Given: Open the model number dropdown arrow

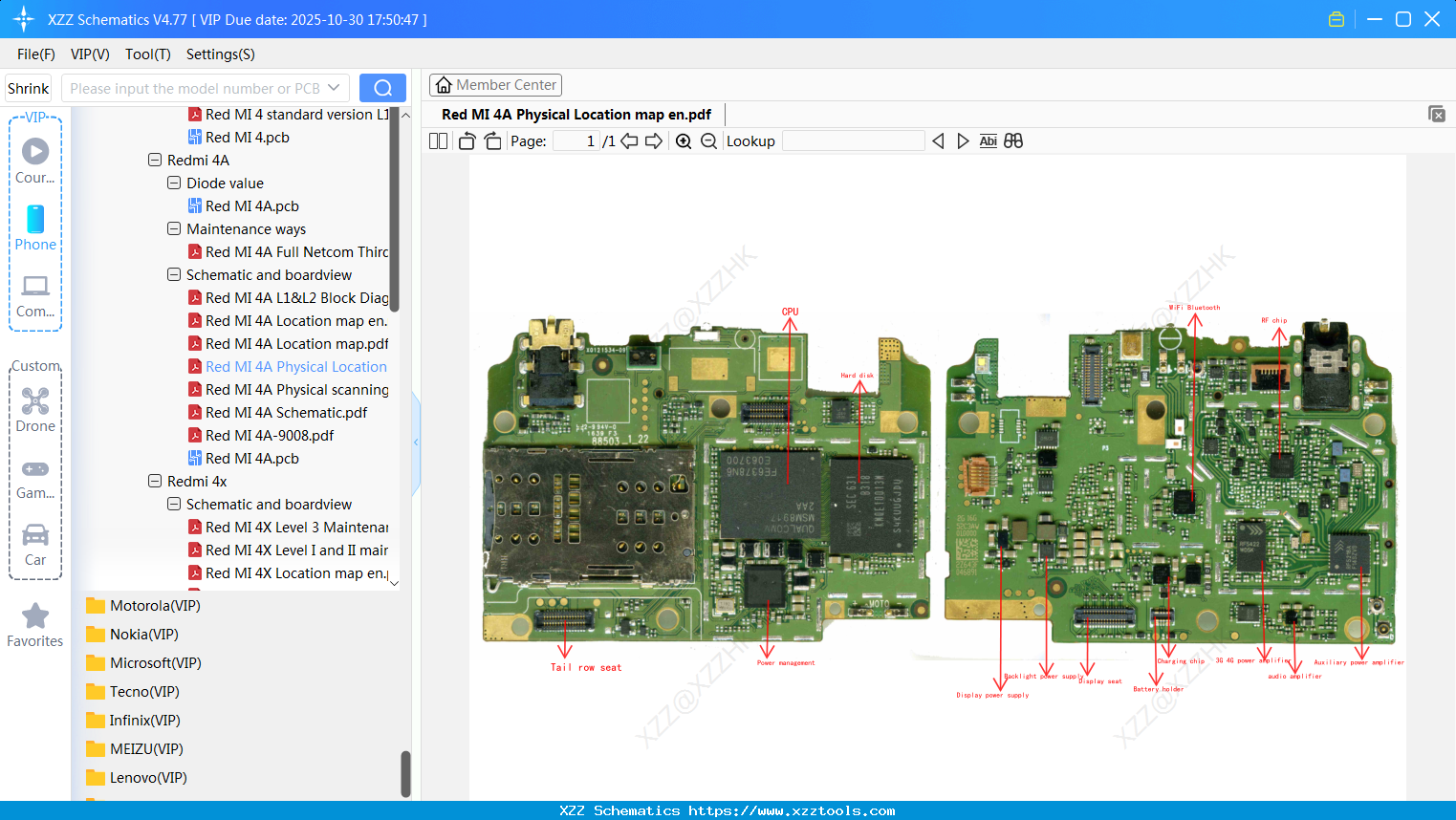Looking at the screenshot, I should [x=334, y=88].
